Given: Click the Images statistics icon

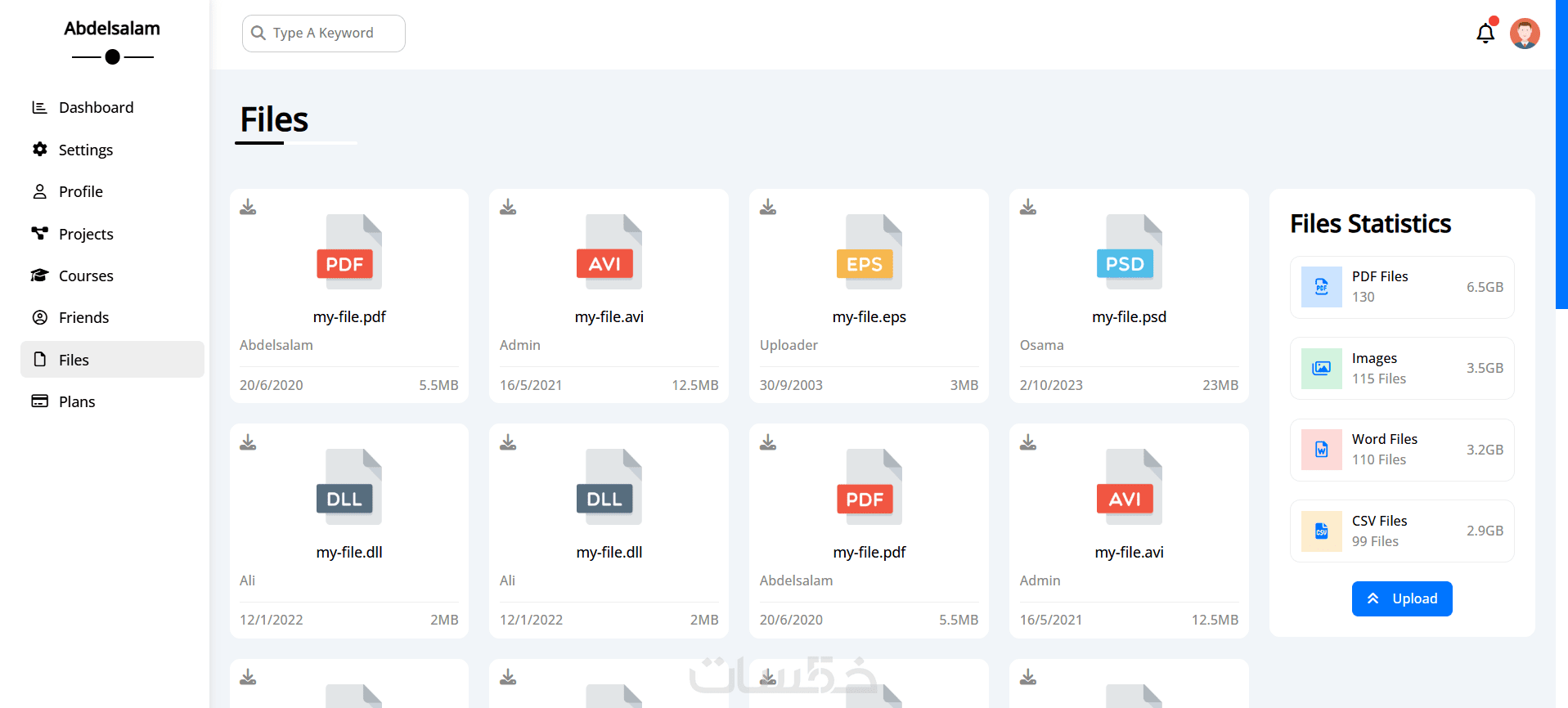Looking at the screenshot, I should tap(1321, 368).
